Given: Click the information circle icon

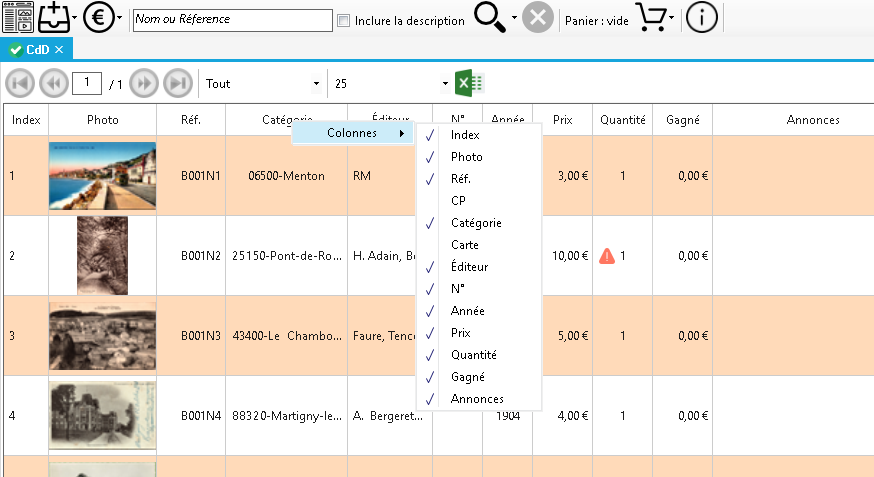Looking at the screenshot, I should click(x=701, y=18).
